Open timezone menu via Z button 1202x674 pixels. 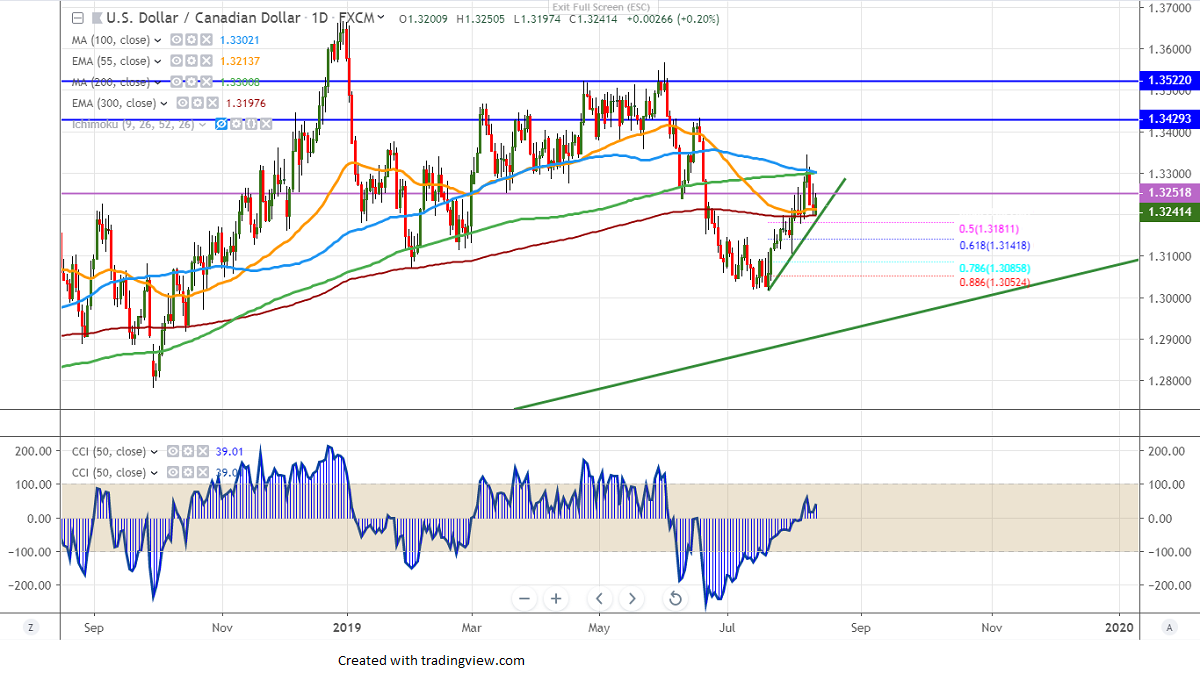point(31,627)
